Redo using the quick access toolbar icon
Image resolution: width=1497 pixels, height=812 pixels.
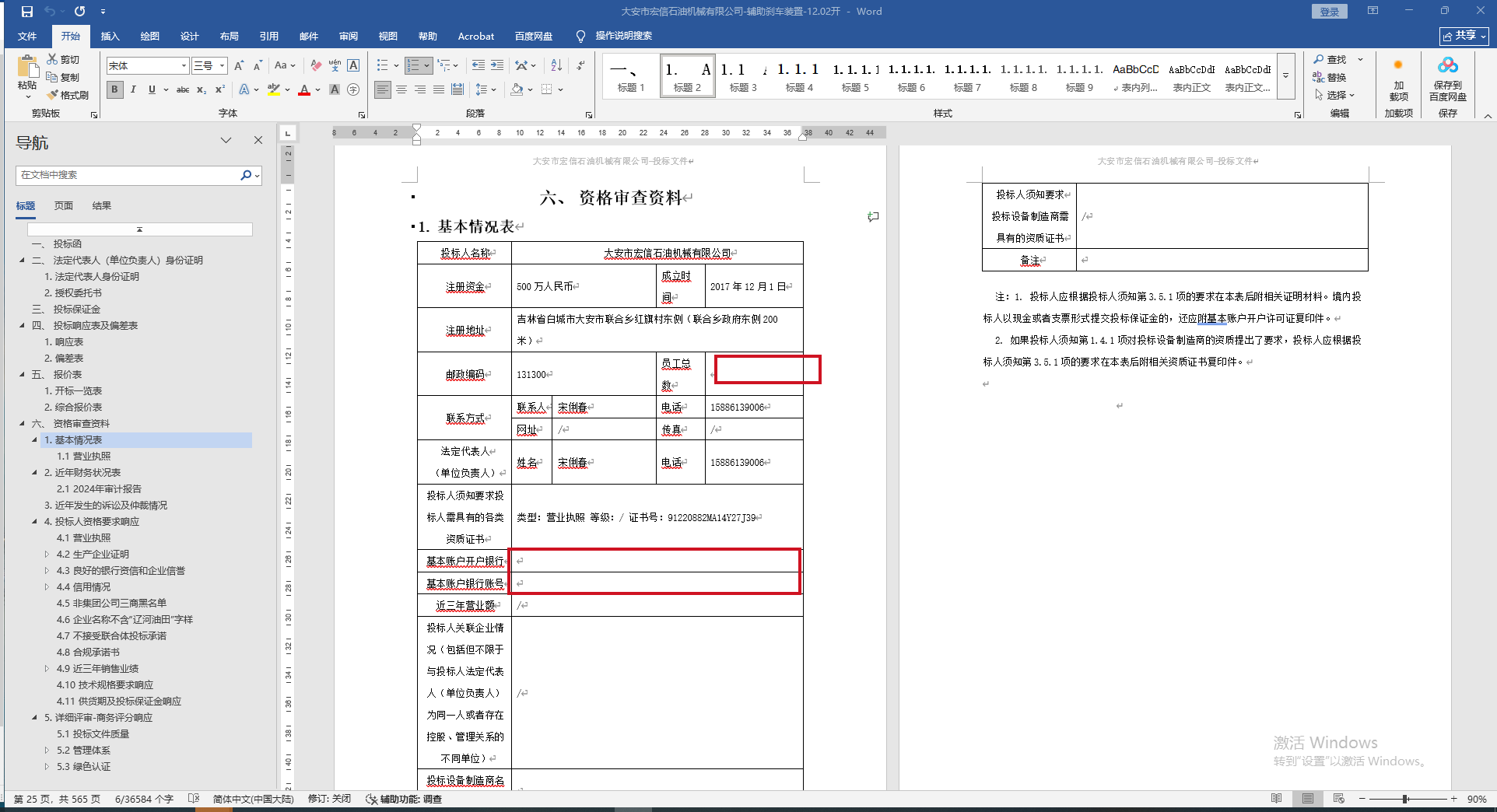click(80, 12)
